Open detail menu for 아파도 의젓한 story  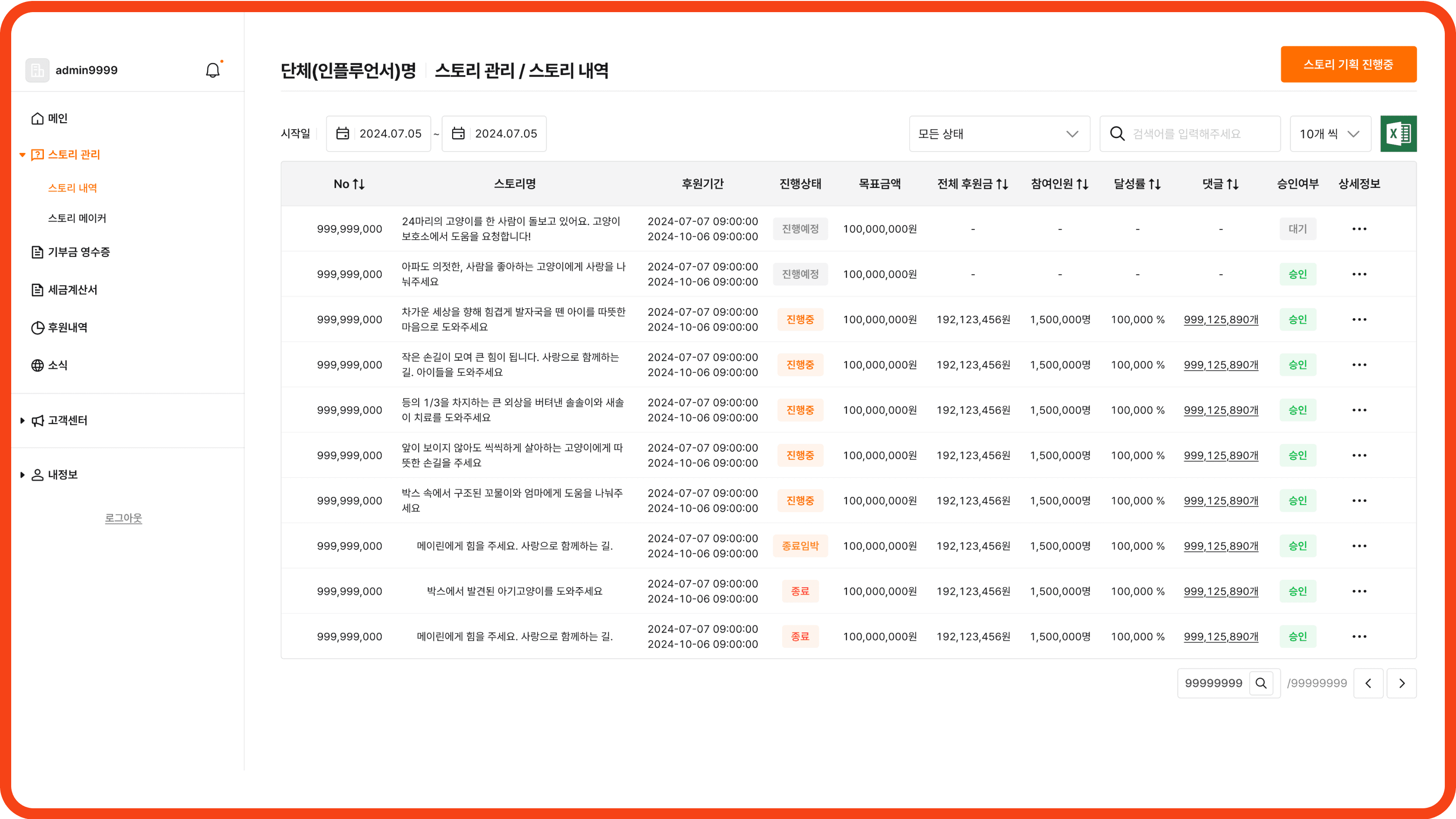point(1359,274)
